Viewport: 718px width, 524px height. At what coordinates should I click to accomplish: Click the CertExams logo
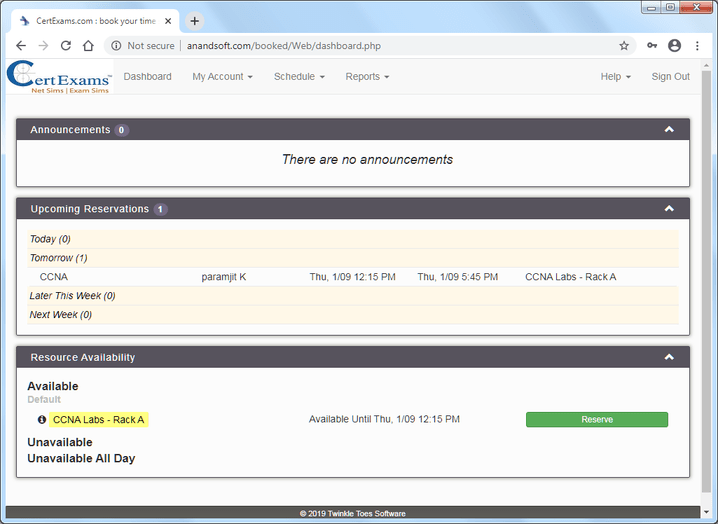click(x=59, y=77)
